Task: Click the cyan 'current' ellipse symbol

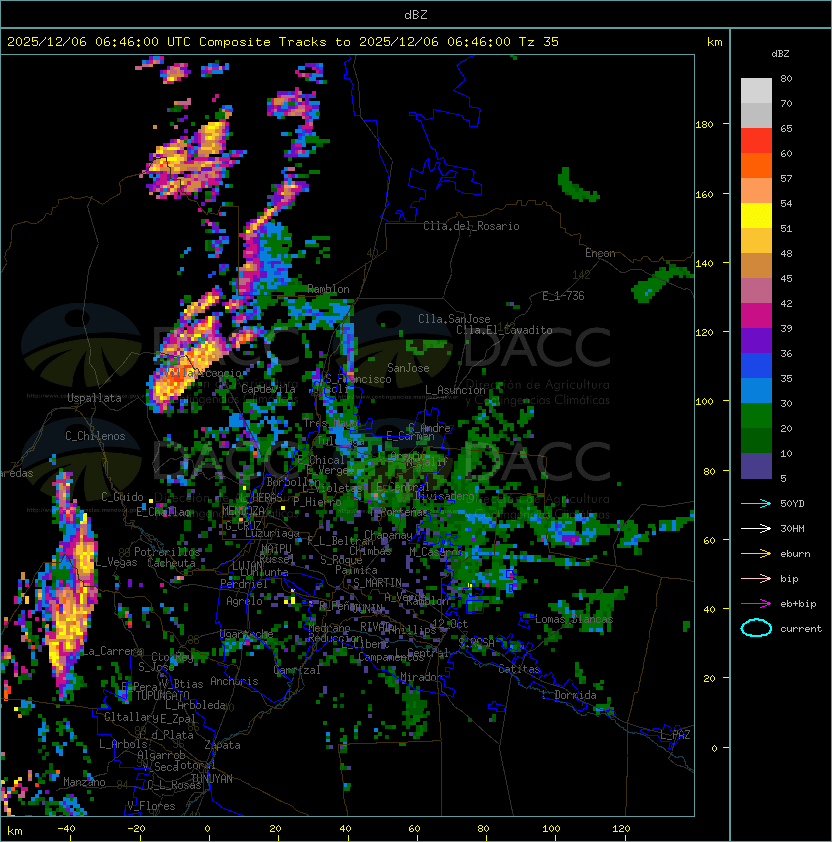Action: [756, 628]
